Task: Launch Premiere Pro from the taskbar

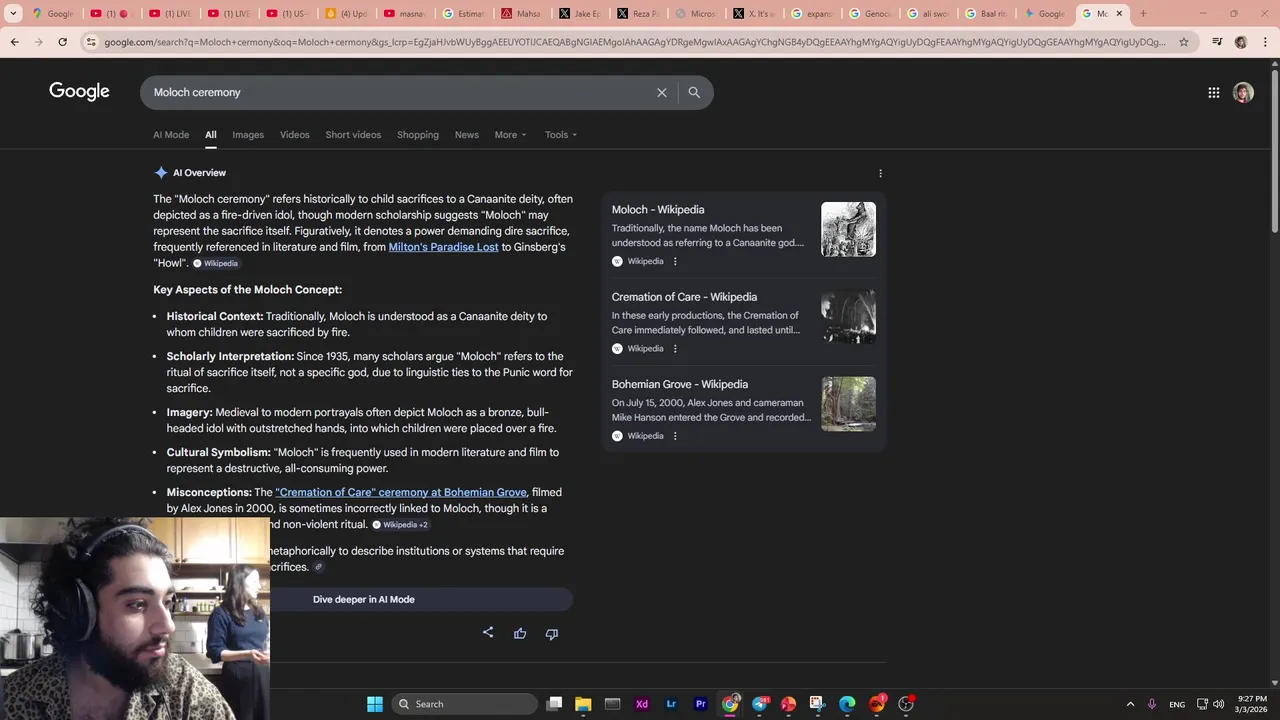Action: click(x=701, y=704)
